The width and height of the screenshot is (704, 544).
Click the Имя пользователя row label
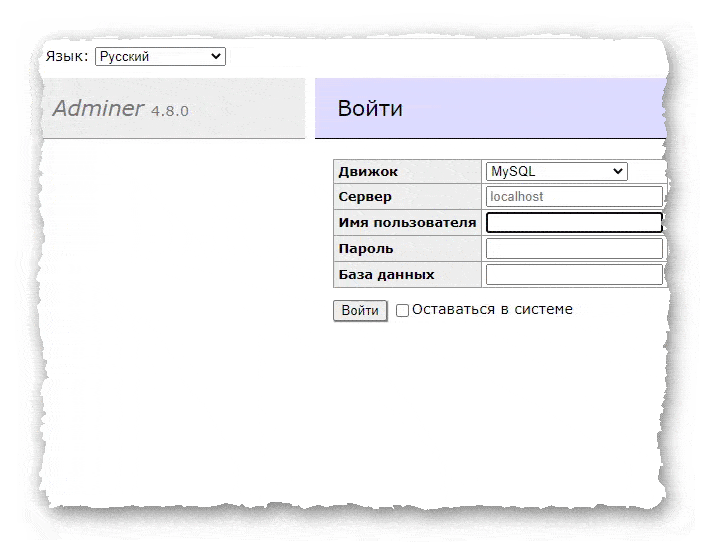tap(407, 223)
